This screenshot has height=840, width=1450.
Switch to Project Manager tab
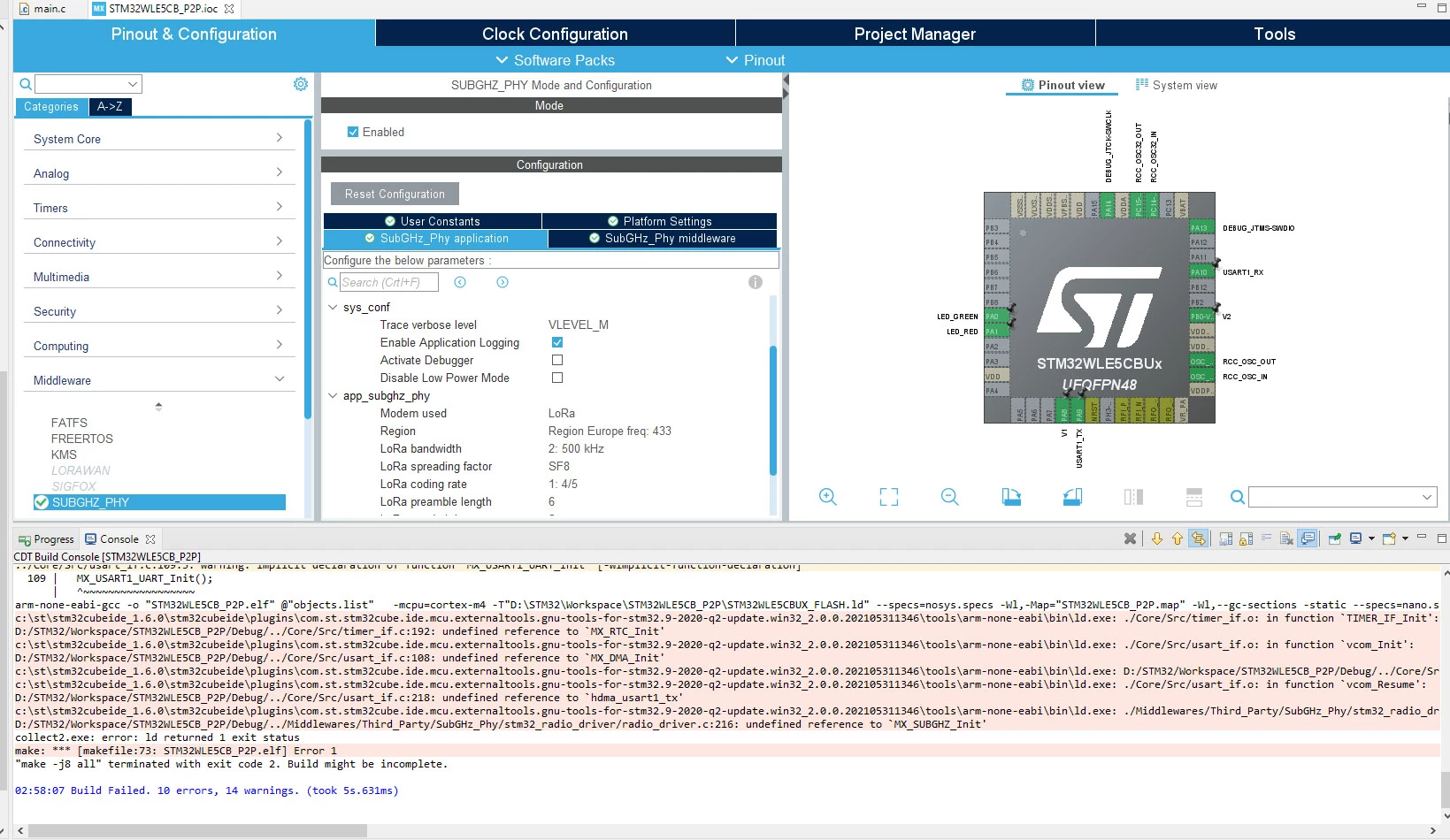[x=915, y=34]
